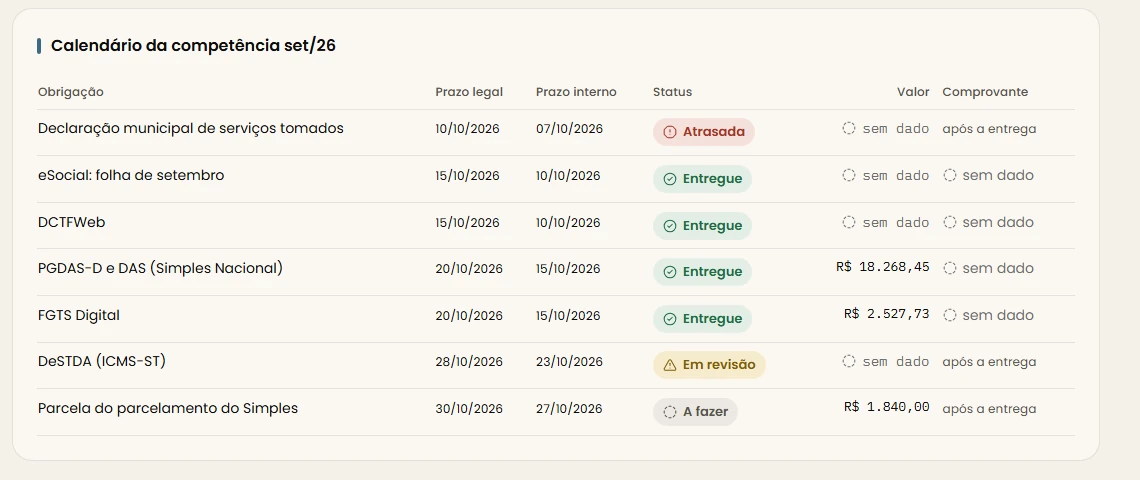Click the value R$ 2.527,73
This screenshot has width=1140, height=480.
(x=887, y=314)
